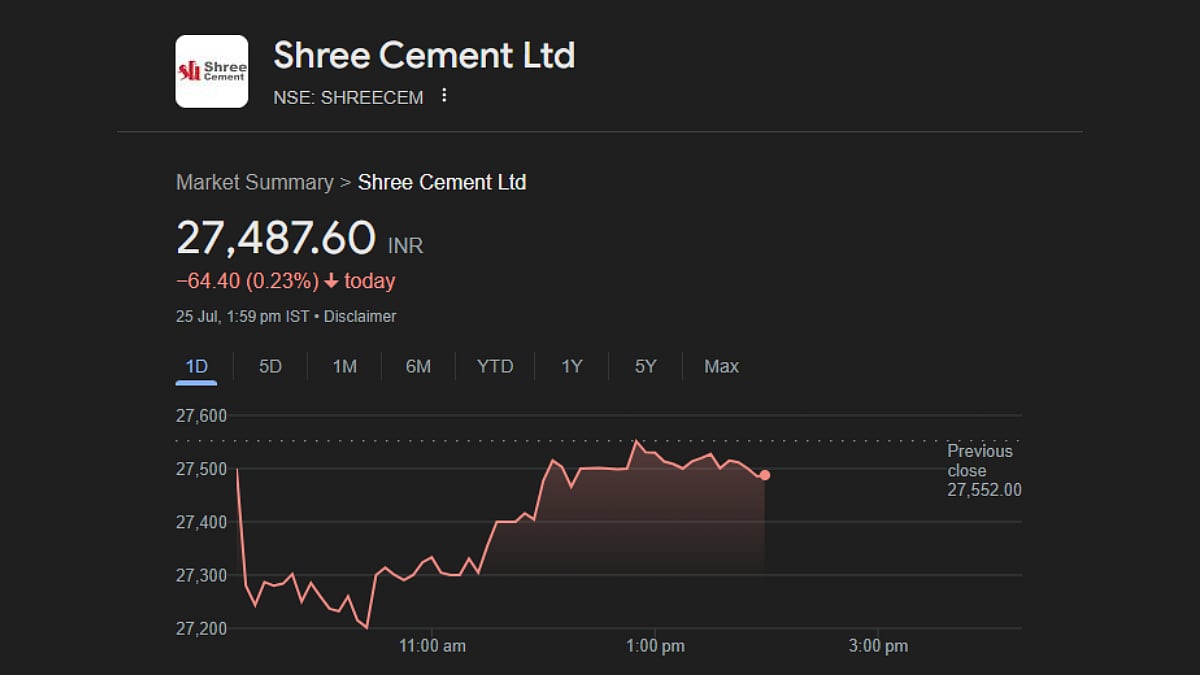Click the Shree Cement logo thumbnail

[211, 71]
